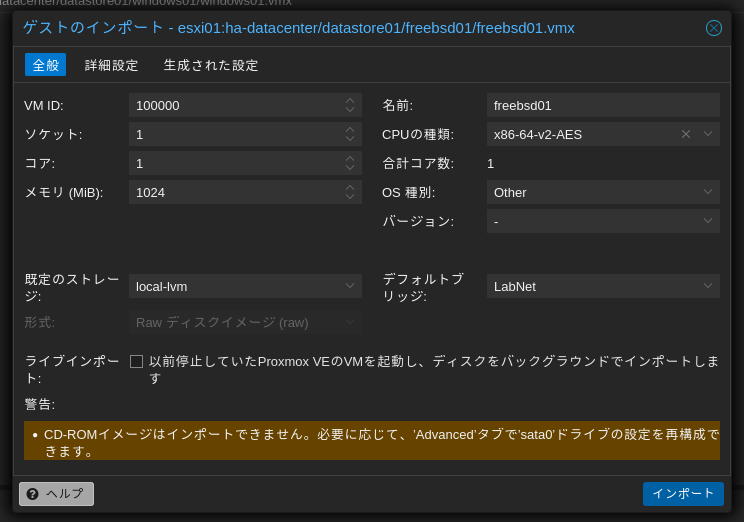Open the ヘルプ button
Image resolution: width=744 pixels, height=522 pixels.
click(56, 494)
